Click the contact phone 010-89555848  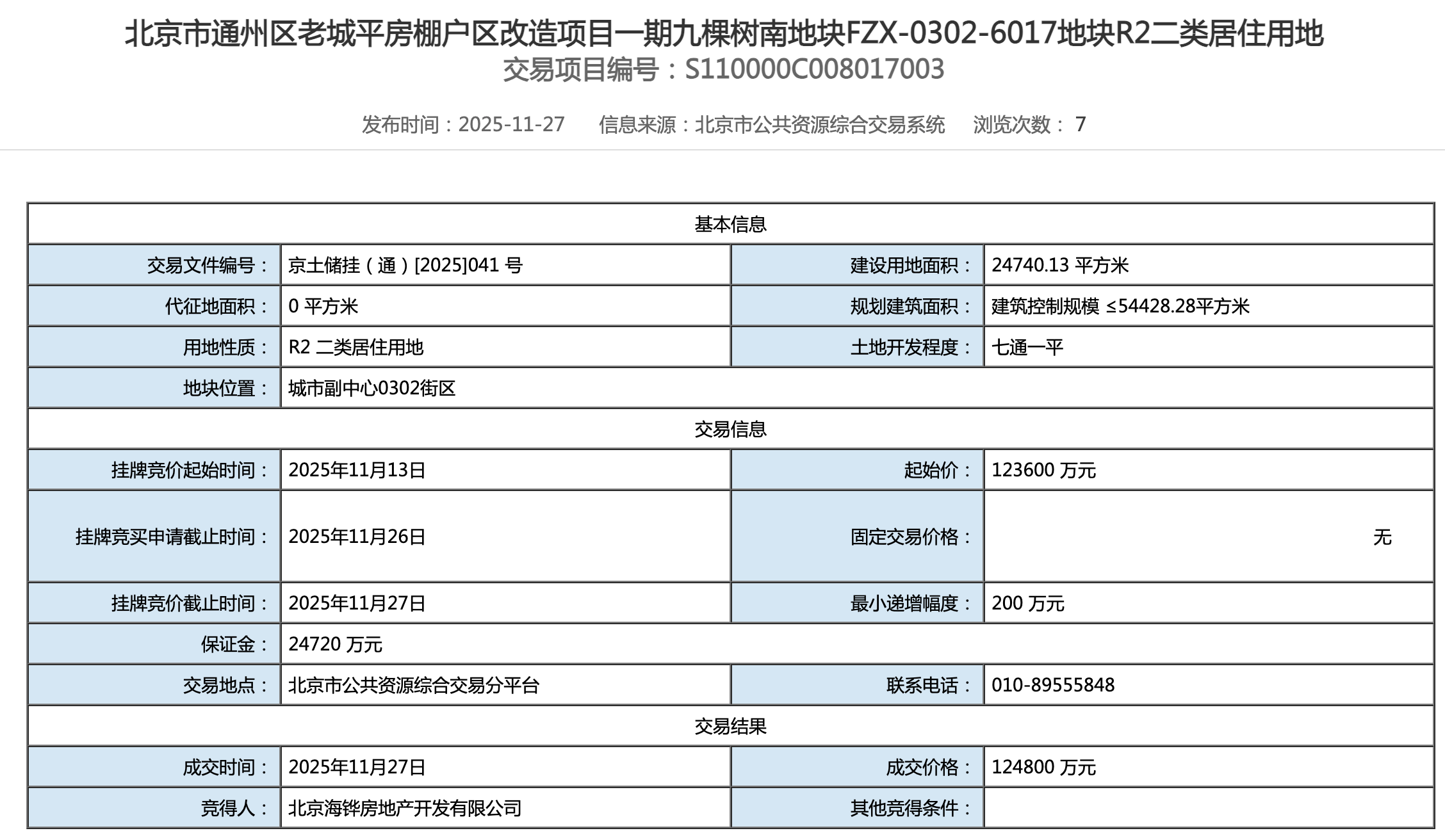(1053, 685)
